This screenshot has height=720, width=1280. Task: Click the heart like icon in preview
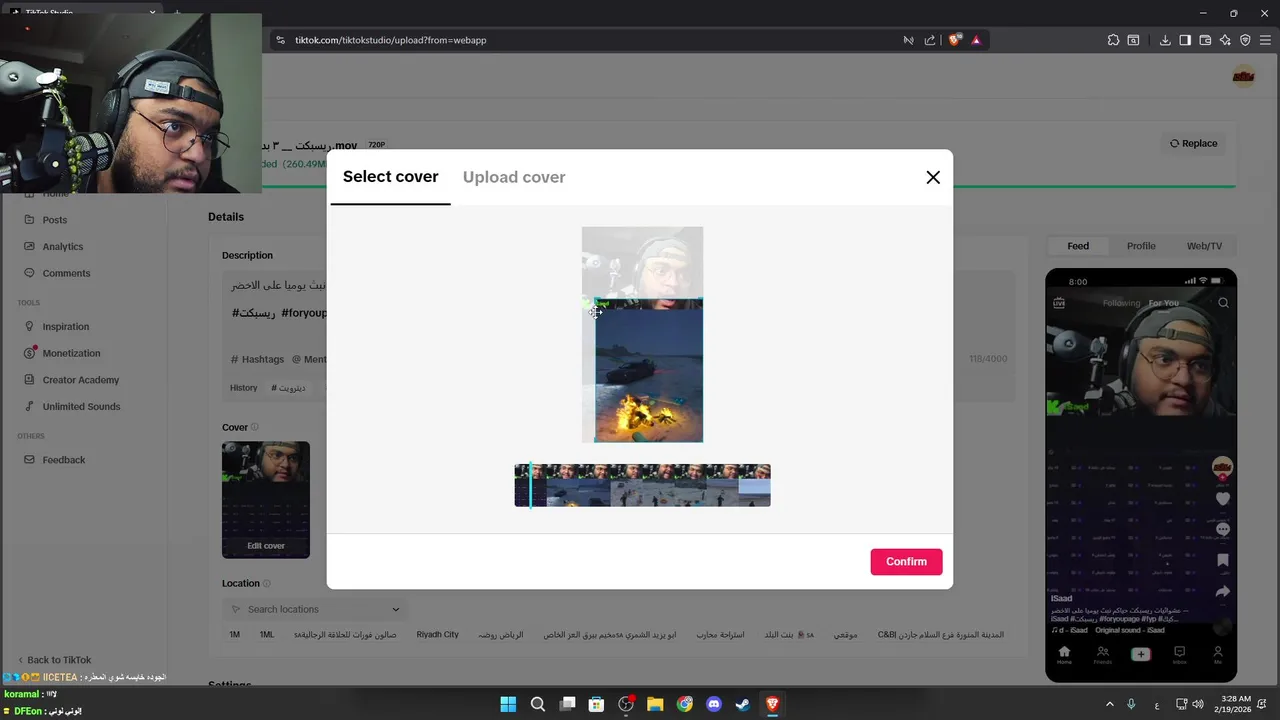(1222, 498)
